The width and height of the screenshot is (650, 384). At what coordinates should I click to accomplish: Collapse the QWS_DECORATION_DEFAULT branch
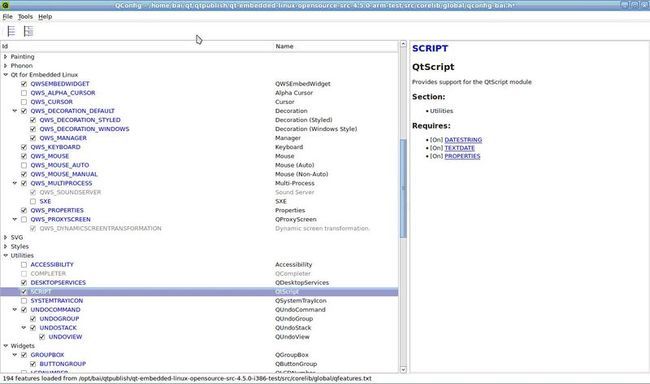click(15, 111)
